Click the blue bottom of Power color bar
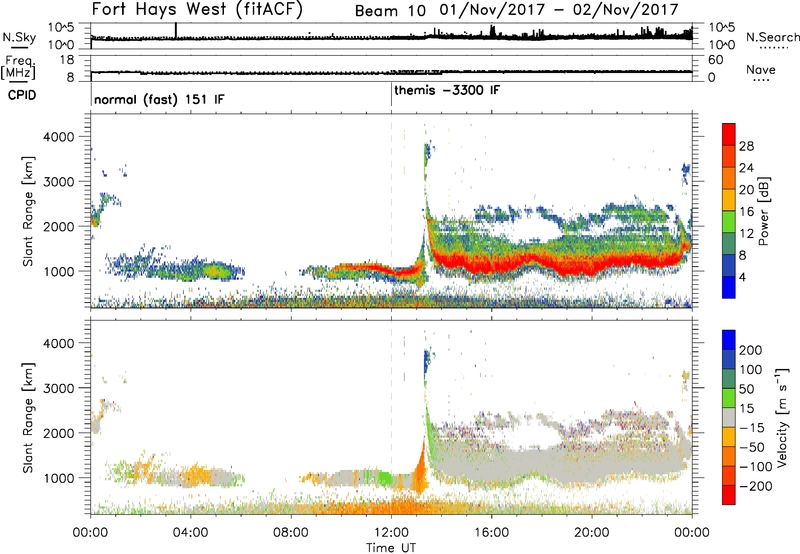This screenshot has height=554, width=800. (729, 287)
